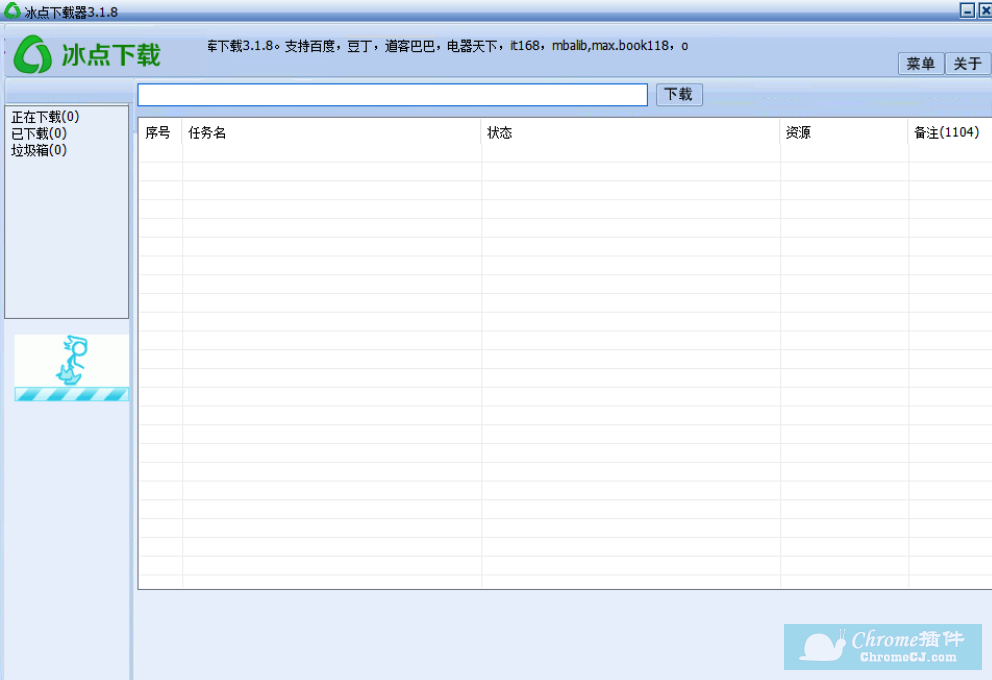Click the title bar app icon

coord(11,10)
